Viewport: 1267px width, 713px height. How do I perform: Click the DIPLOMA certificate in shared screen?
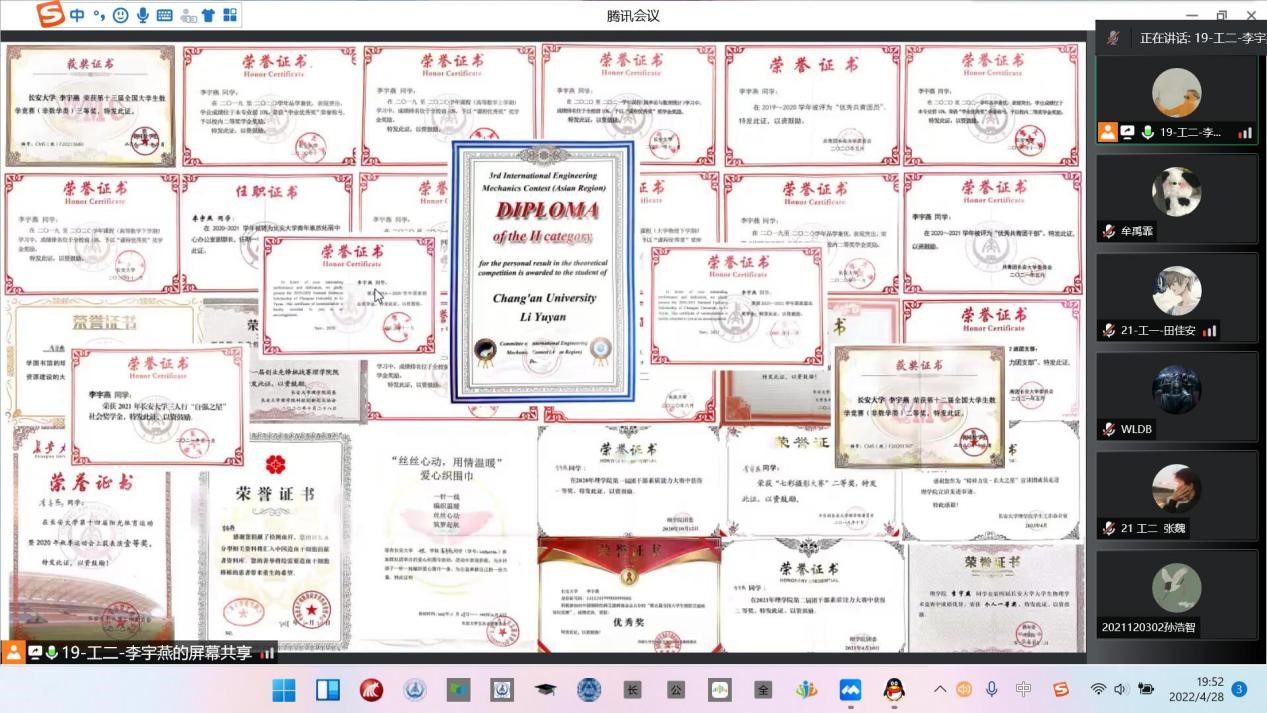(543, 272)
